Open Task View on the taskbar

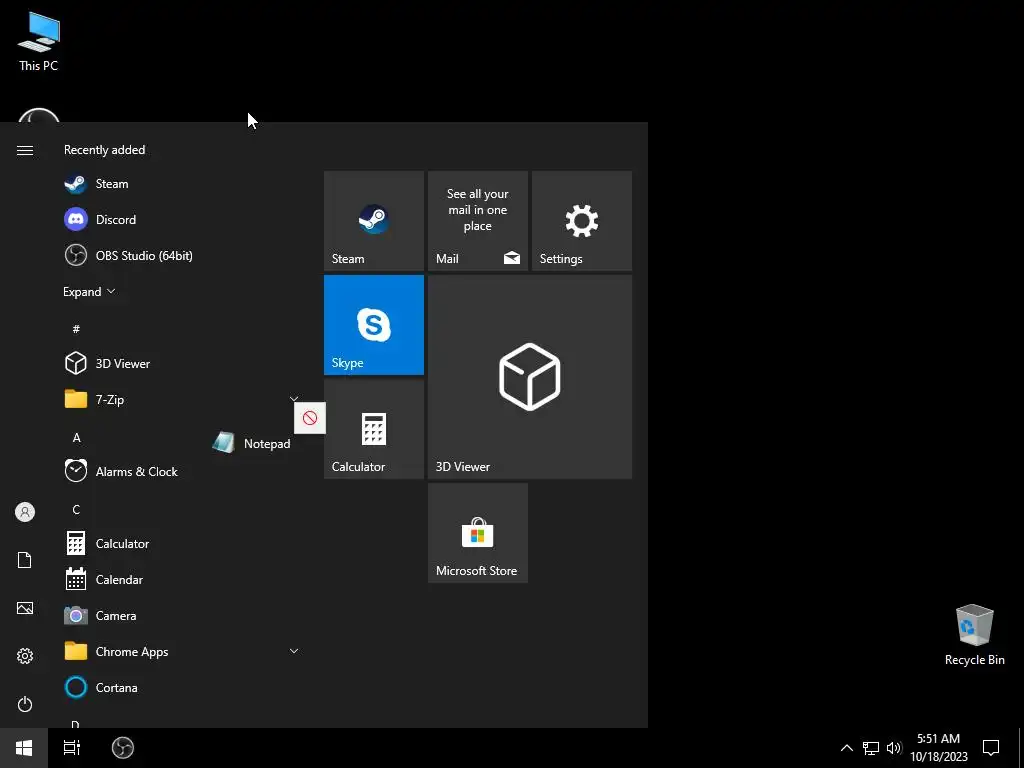click(x=72, y=748)
